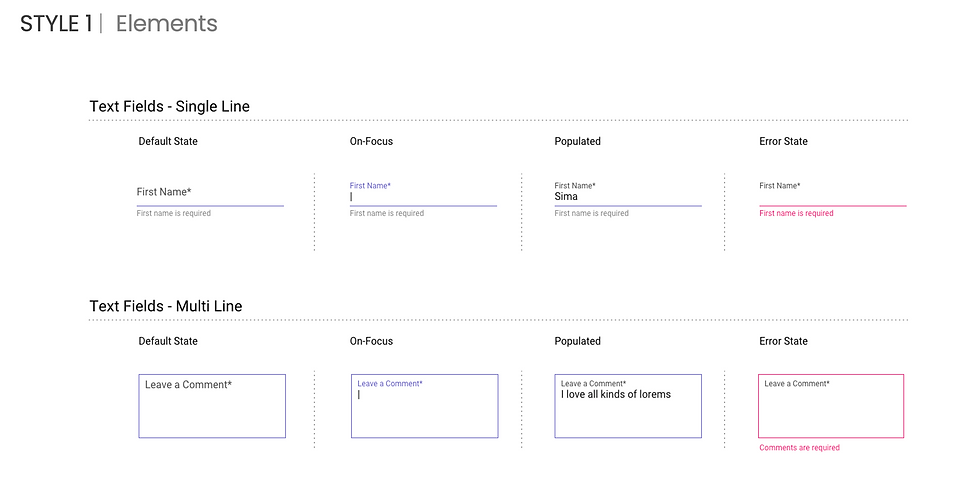Image resolution: width=977 pixels, height=490 pixels.
Task: Click the multi-line 'Default State' column label
Action: pyautogui.click(x=168, y=341)
